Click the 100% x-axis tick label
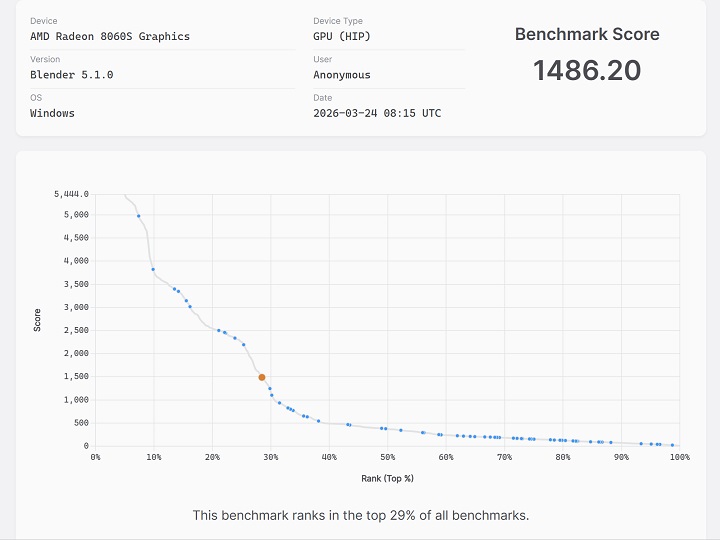The height and width of the screenshot is (540, 720). (679, 458)
